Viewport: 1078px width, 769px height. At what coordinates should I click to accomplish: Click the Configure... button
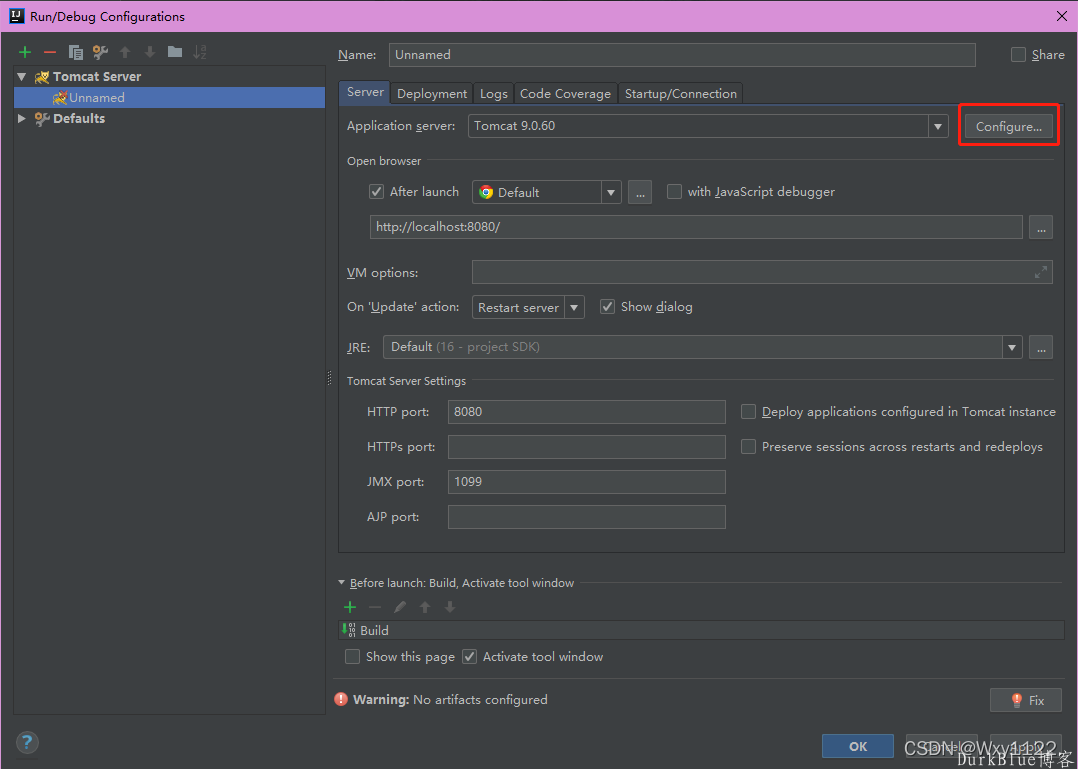[1009, 126]
